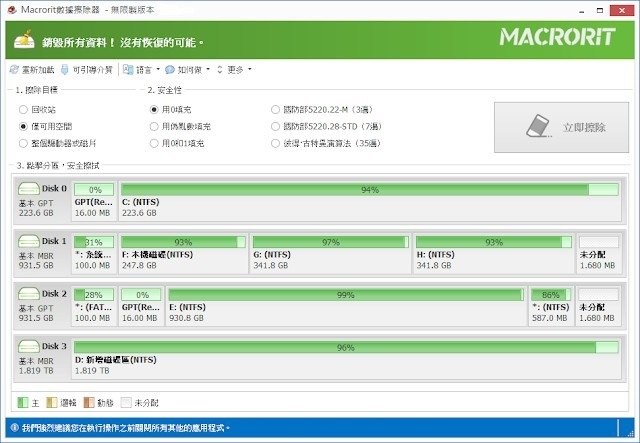Click the Disk 2 基本 GPT label
Image resolution: width=640 pixels, height=443 pixels.
click(x=36, y=308)
